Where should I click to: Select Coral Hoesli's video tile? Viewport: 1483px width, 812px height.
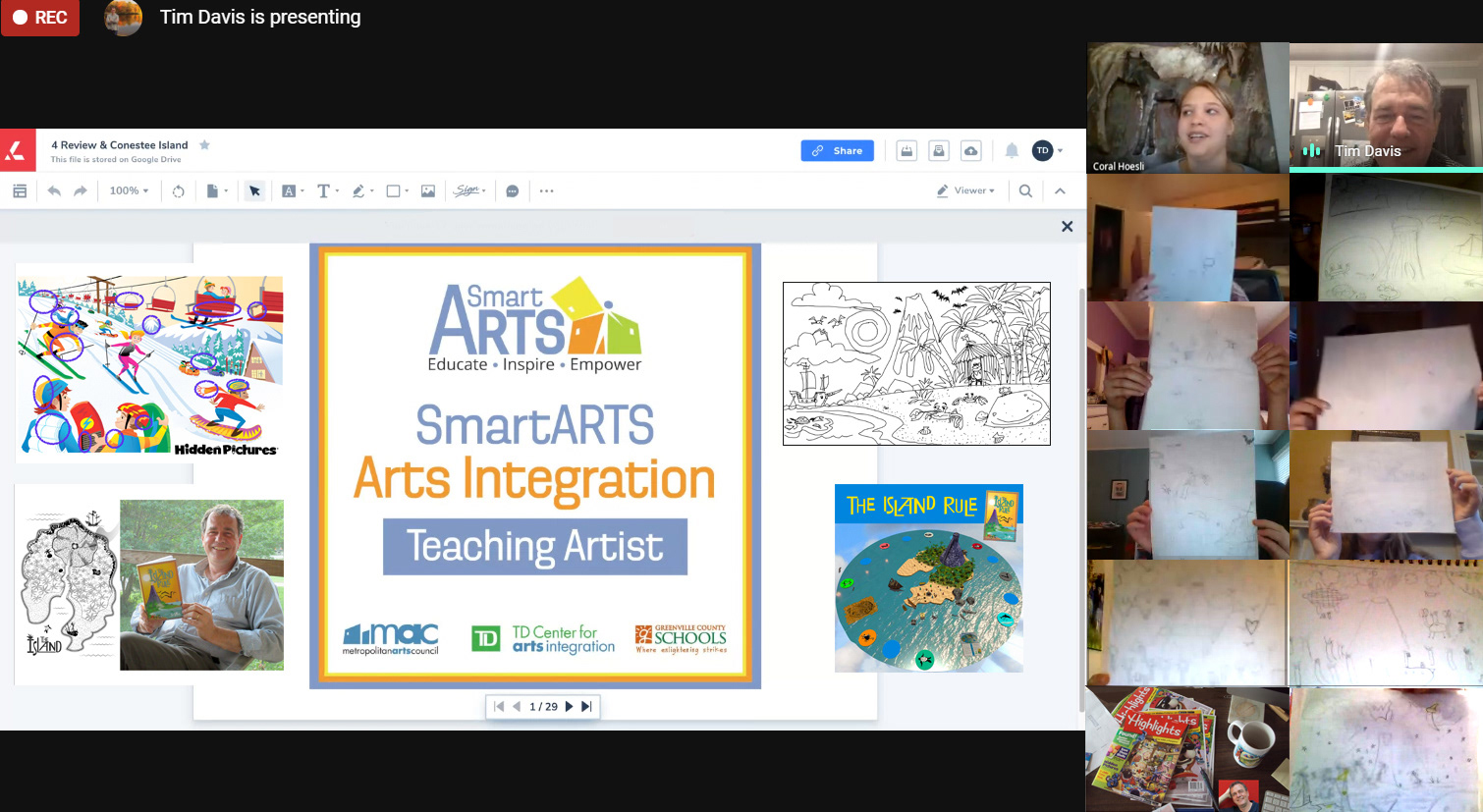coord(1186,108)
